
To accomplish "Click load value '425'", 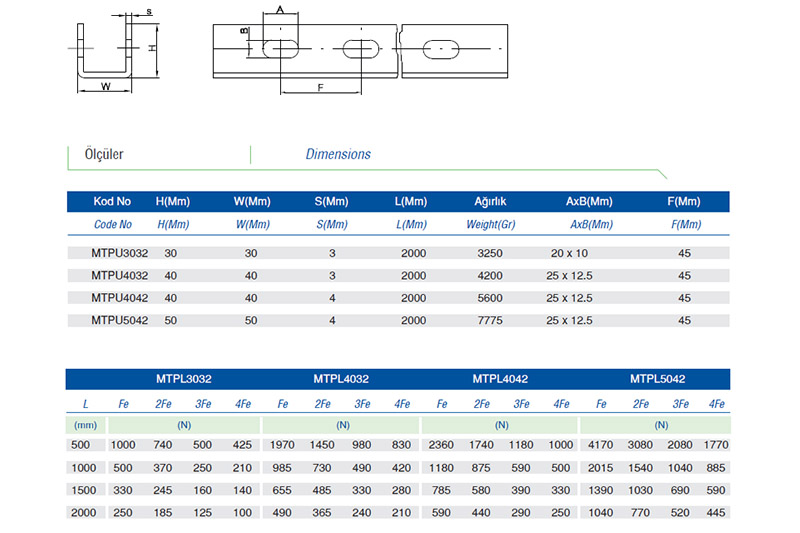I will (242, 445).
